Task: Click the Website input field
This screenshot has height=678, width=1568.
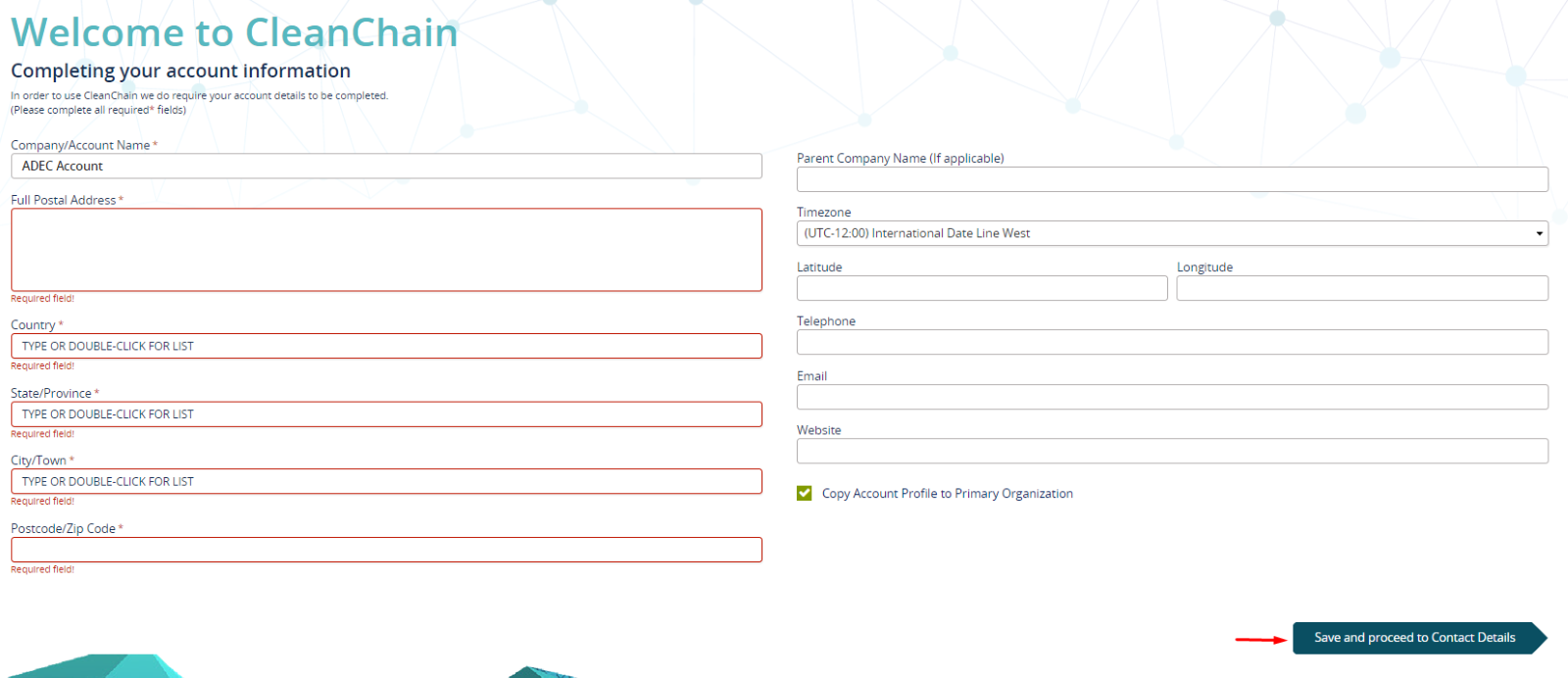Action: pos(1172,451)
